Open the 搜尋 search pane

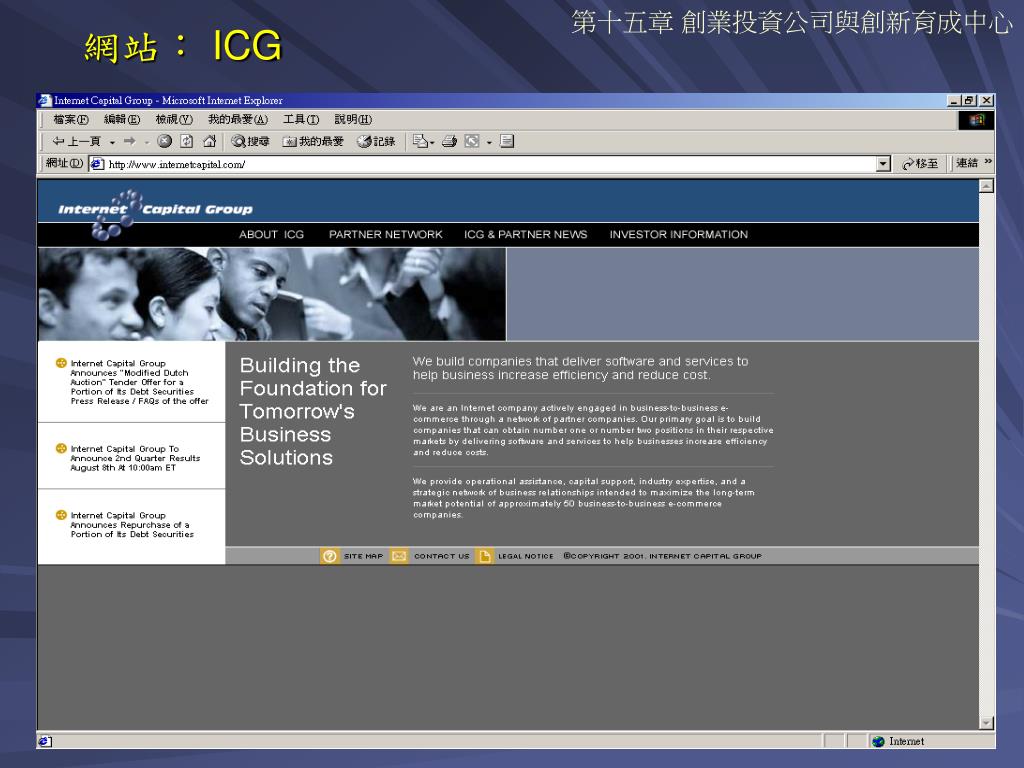pos(250,141)
